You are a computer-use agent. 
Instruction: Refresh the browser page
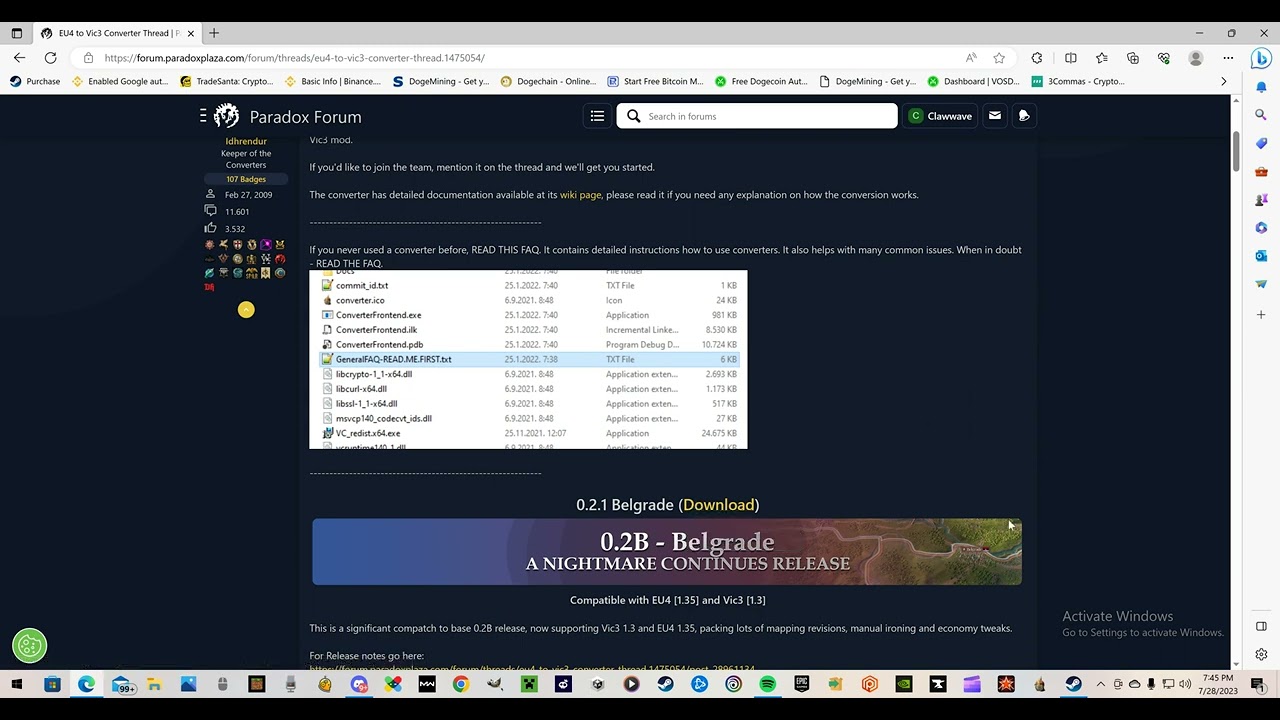[x=50, y=58]
